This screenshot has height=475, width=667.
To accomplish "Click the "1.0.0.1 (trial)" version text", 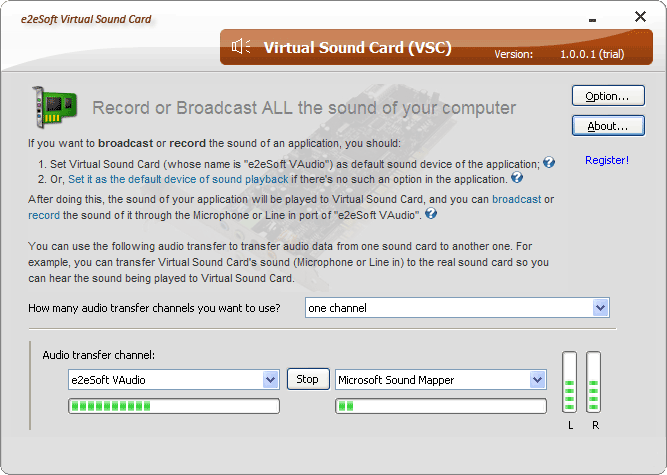I will click(592, 54).
